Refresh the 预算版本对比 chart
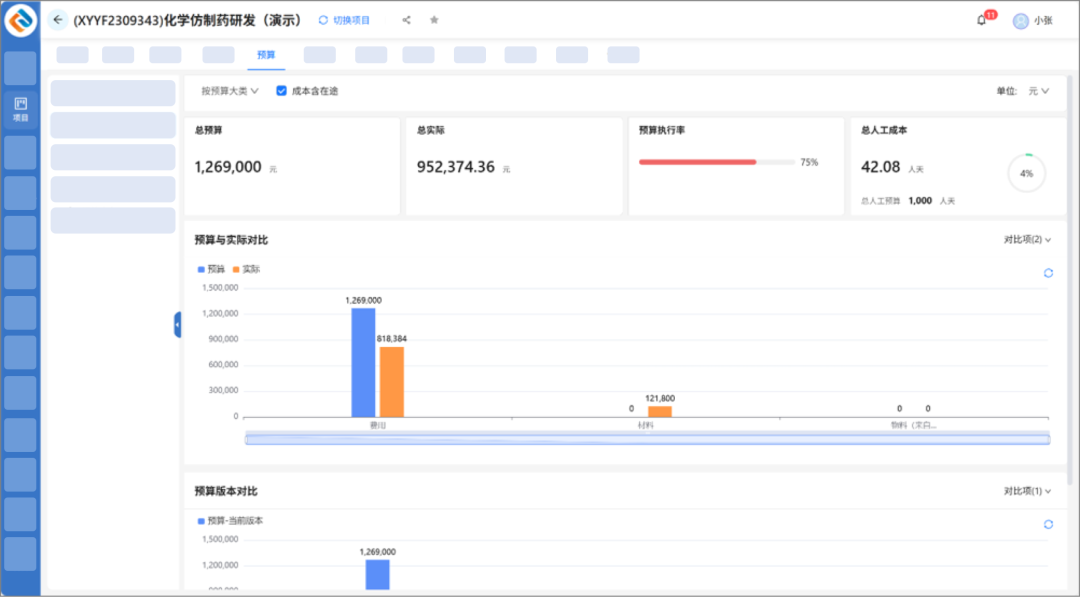The height and width of the screenshot is (597, 1080). pyautogui.click(x=1048, y=525)
